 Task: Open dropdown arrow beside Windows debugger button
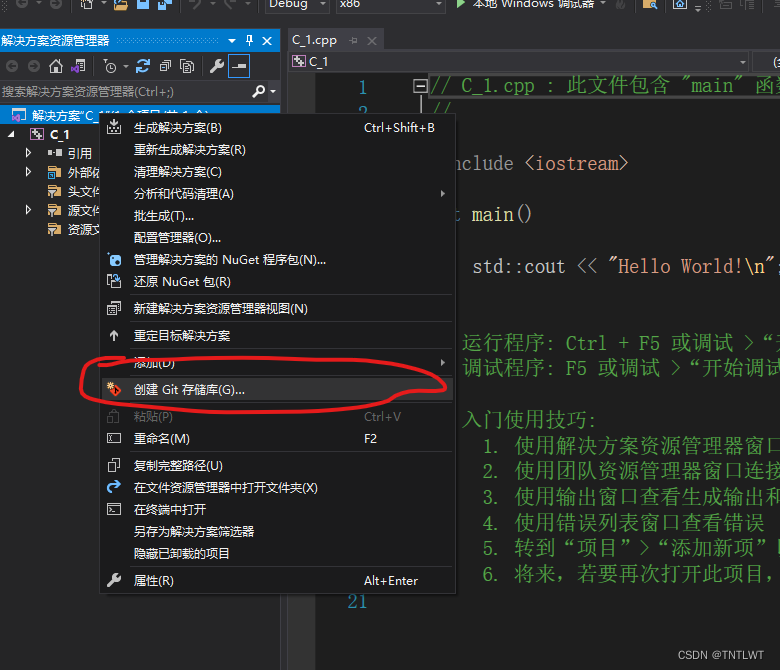tap(603, 3)
